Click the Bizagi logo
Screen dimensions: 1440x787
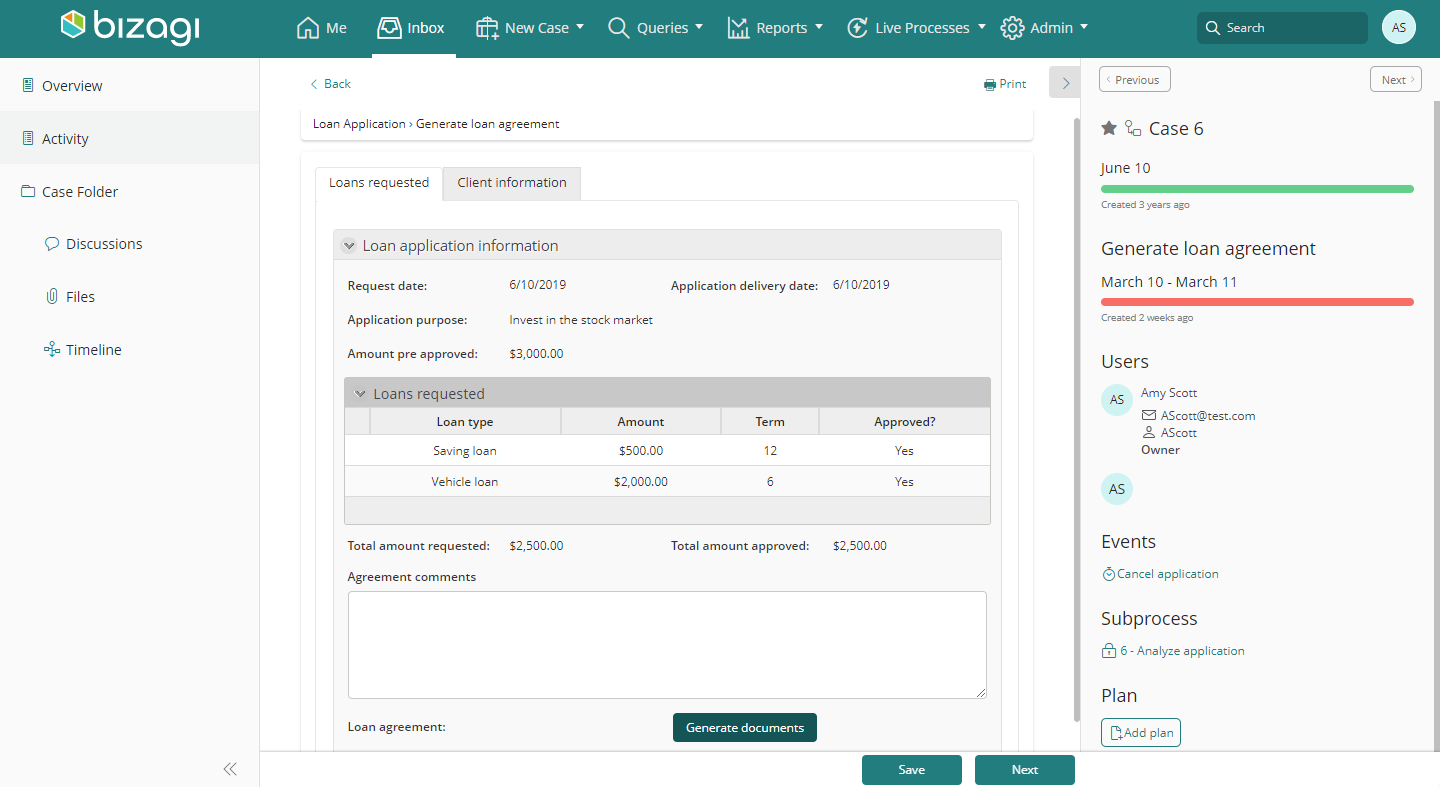click(130, 27)
